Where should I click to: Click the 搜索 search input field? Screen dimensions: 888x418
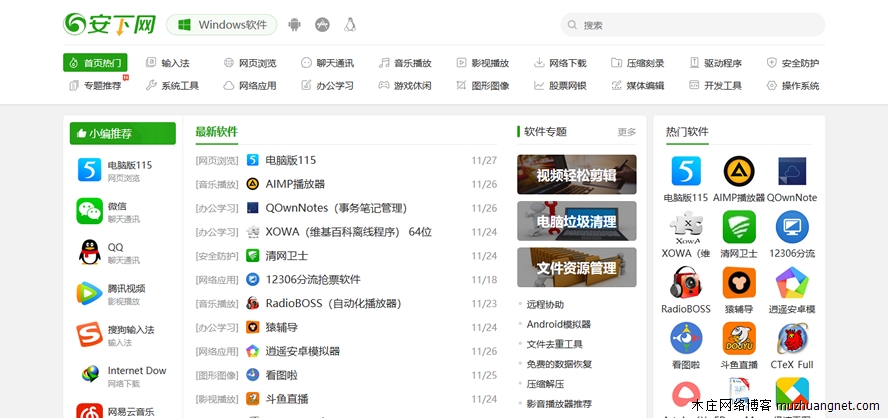point(693,25)
